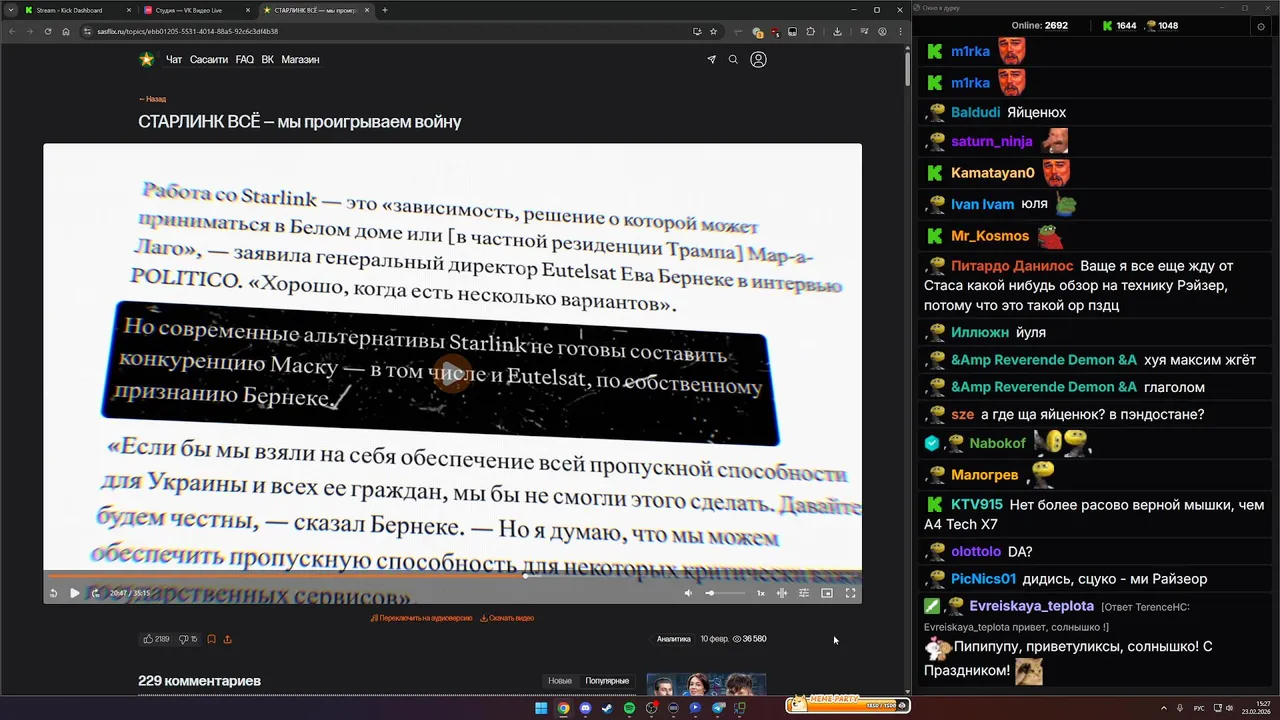Open the Чат page from site navigation
Image resolution: width=1280 pixels, height=720 pixels.
174,60
